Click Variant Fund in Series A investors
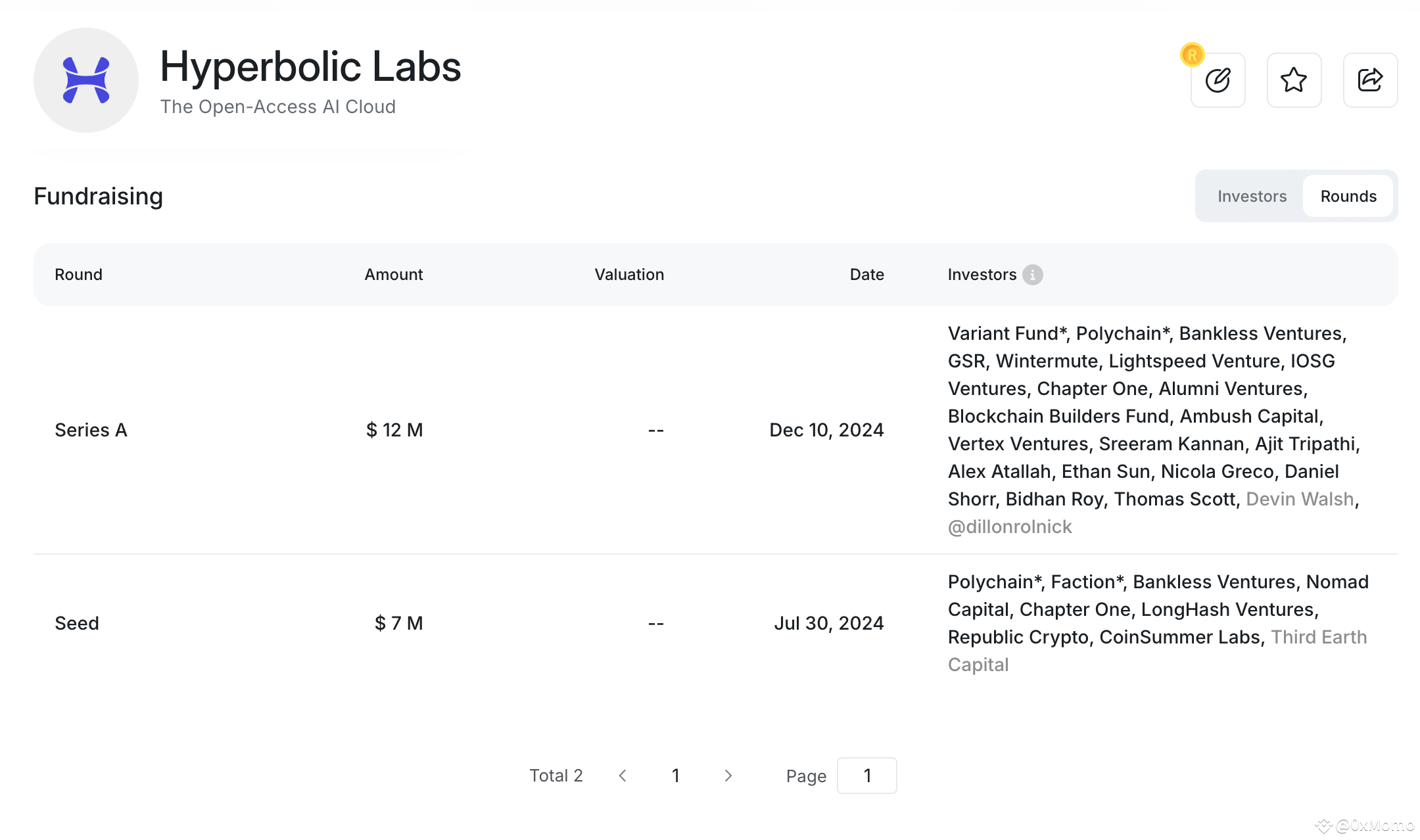1420x840 pixels. click(x=1003, y=333)
